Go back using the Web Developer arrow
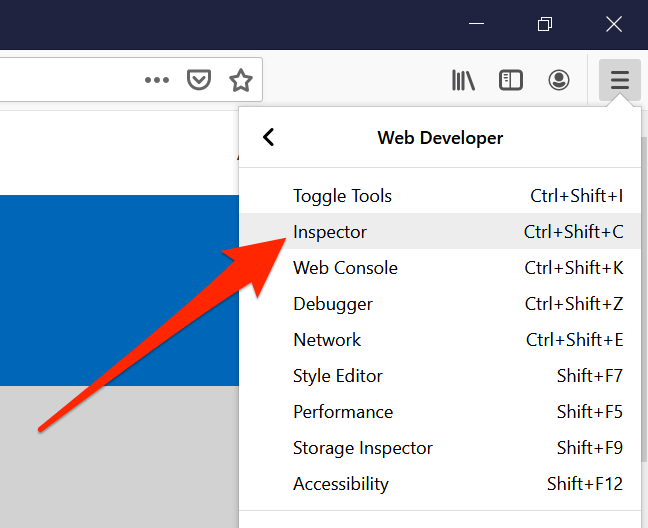Viewport: 648px width, 528px height. click(268, 138)
